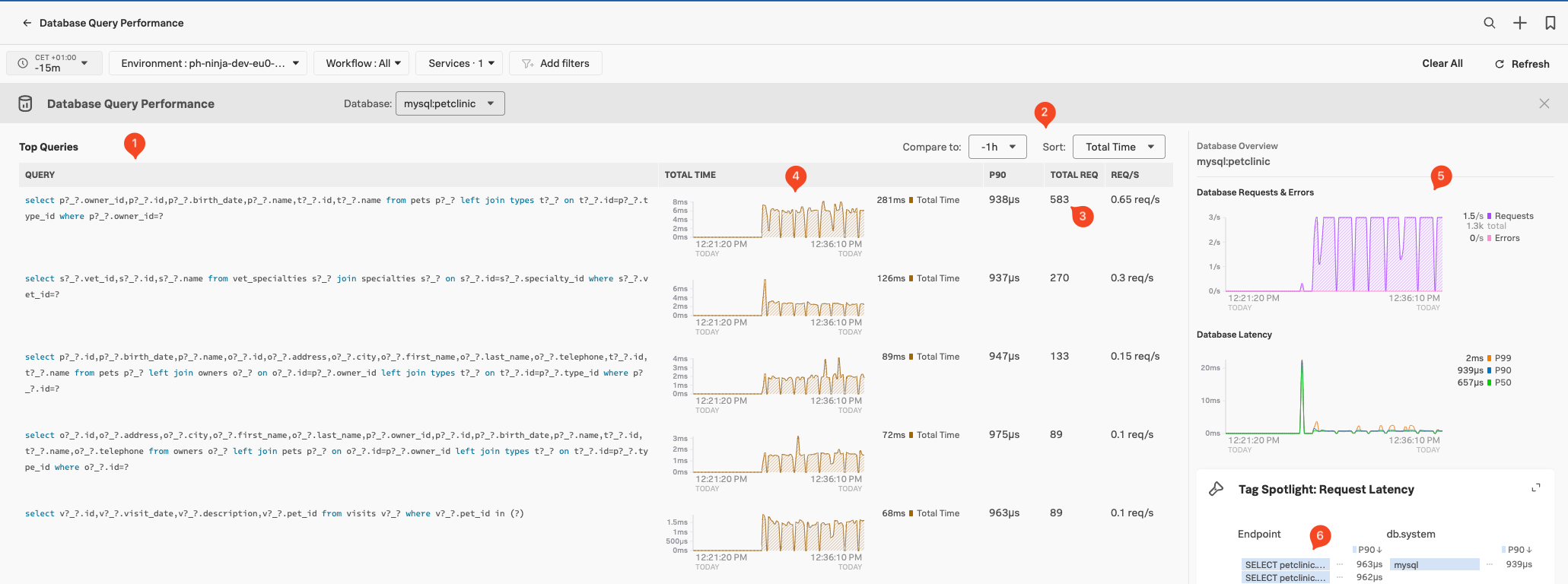The height and width of the screenshot is (584, 1568).
Task: Click the bookmark icon
Action: [1551, 23]
